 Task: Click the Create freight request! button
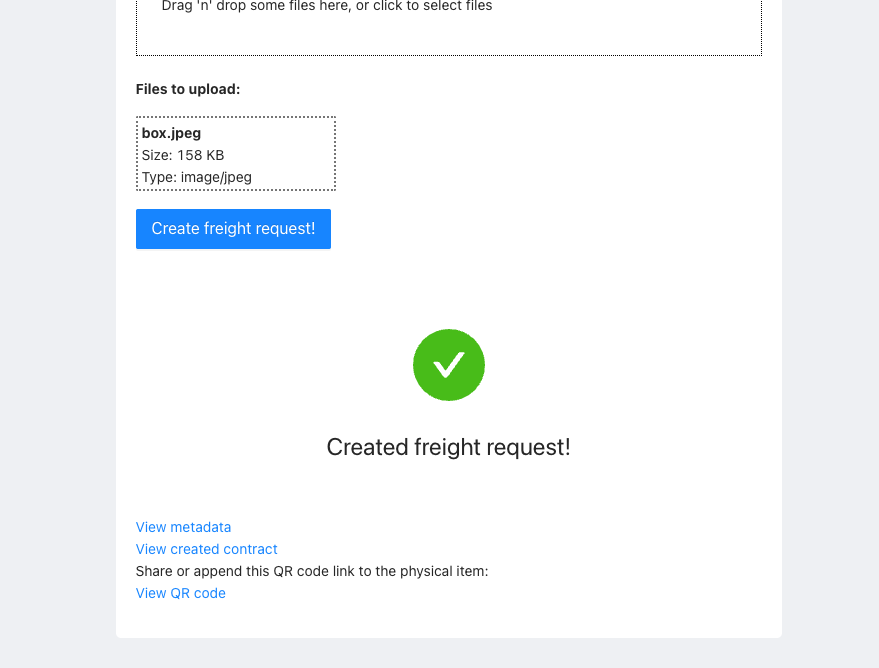pyautogui.click(x=233, y=229)
